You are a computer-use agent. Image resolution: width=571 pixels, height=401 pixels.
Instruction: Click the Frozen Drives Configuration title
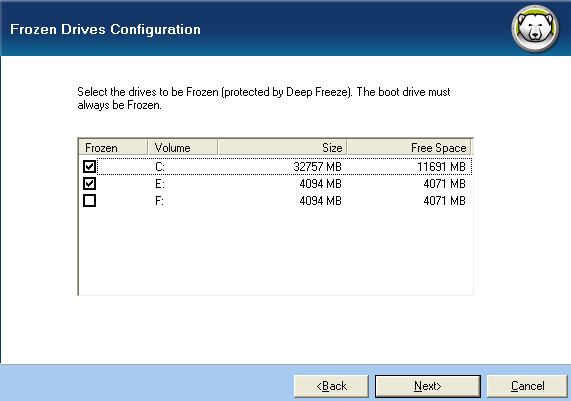point(105,29)
